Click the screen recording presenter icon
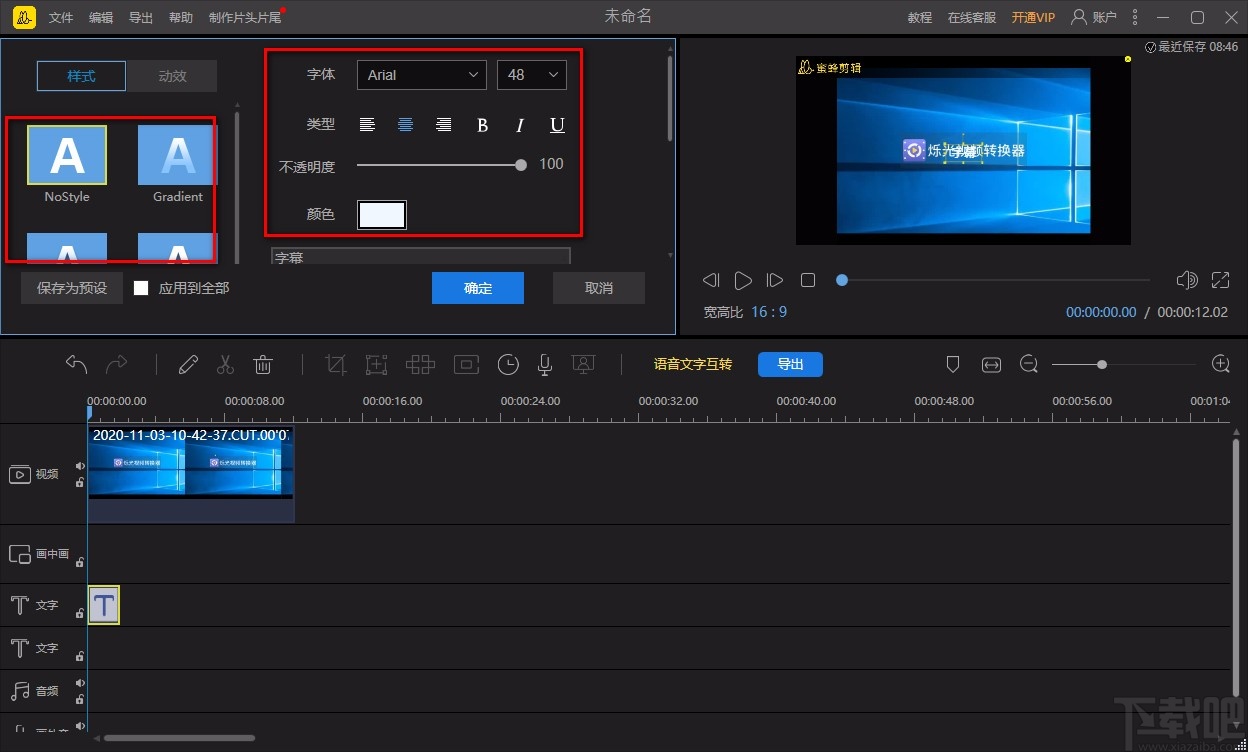 [584, 365]
